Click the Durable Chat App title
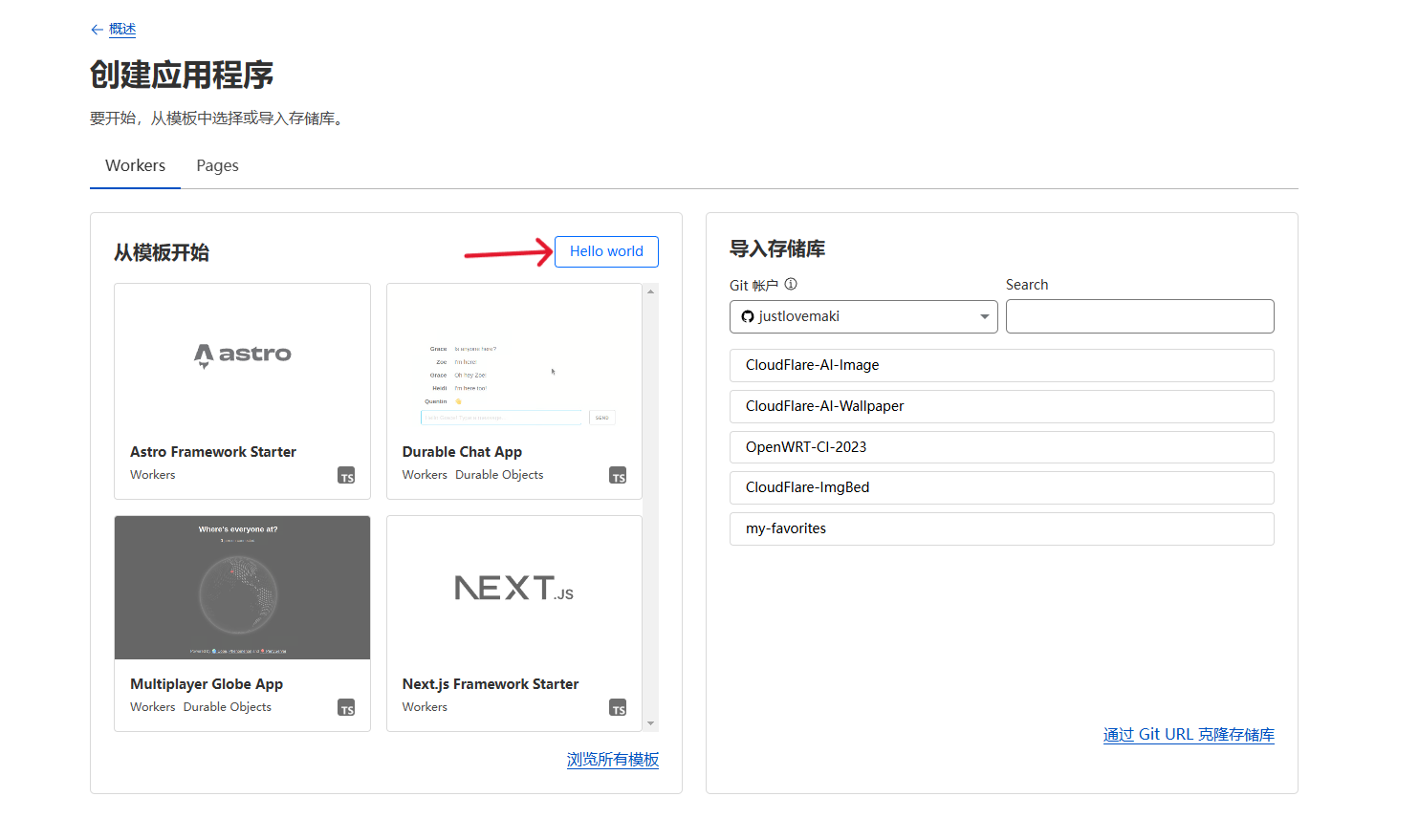1419x840 pixels. 462,452
